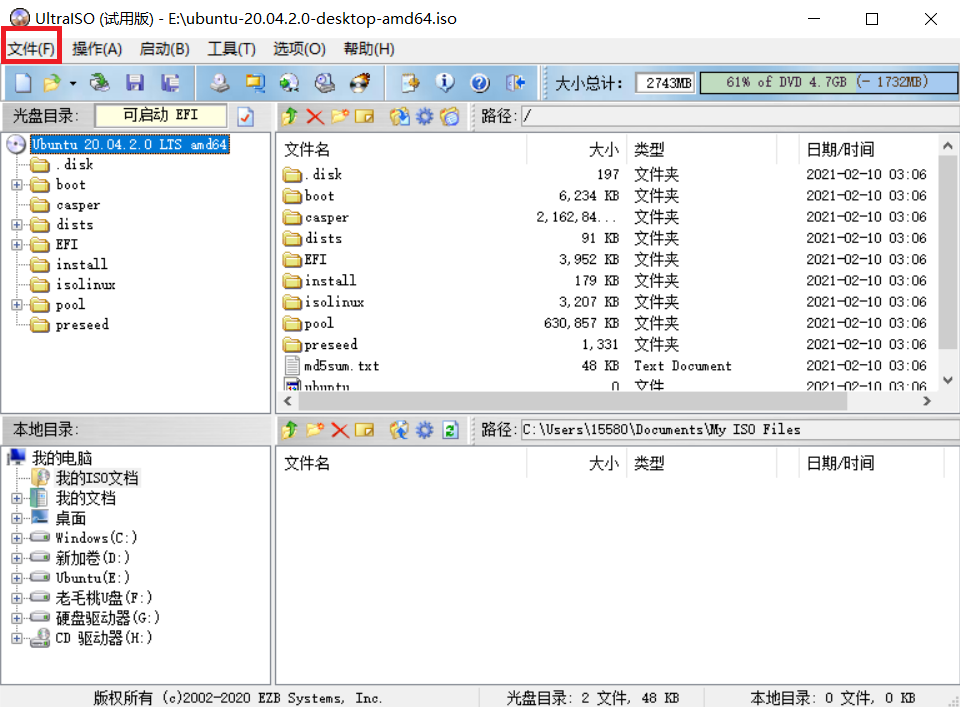Click the disc file list vertical scrollbar
Viewport: 960px width, 707px height.
click(947, 254)
